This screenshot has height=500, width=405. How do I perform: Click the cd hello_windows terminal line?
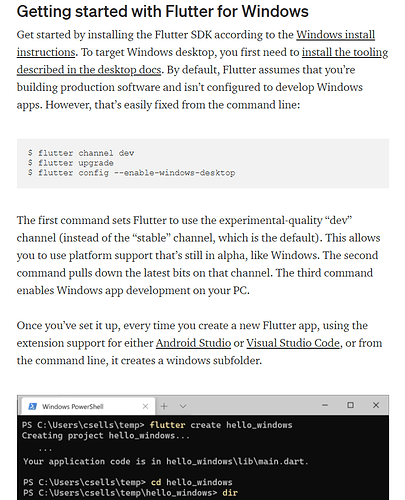coord(128,482)
